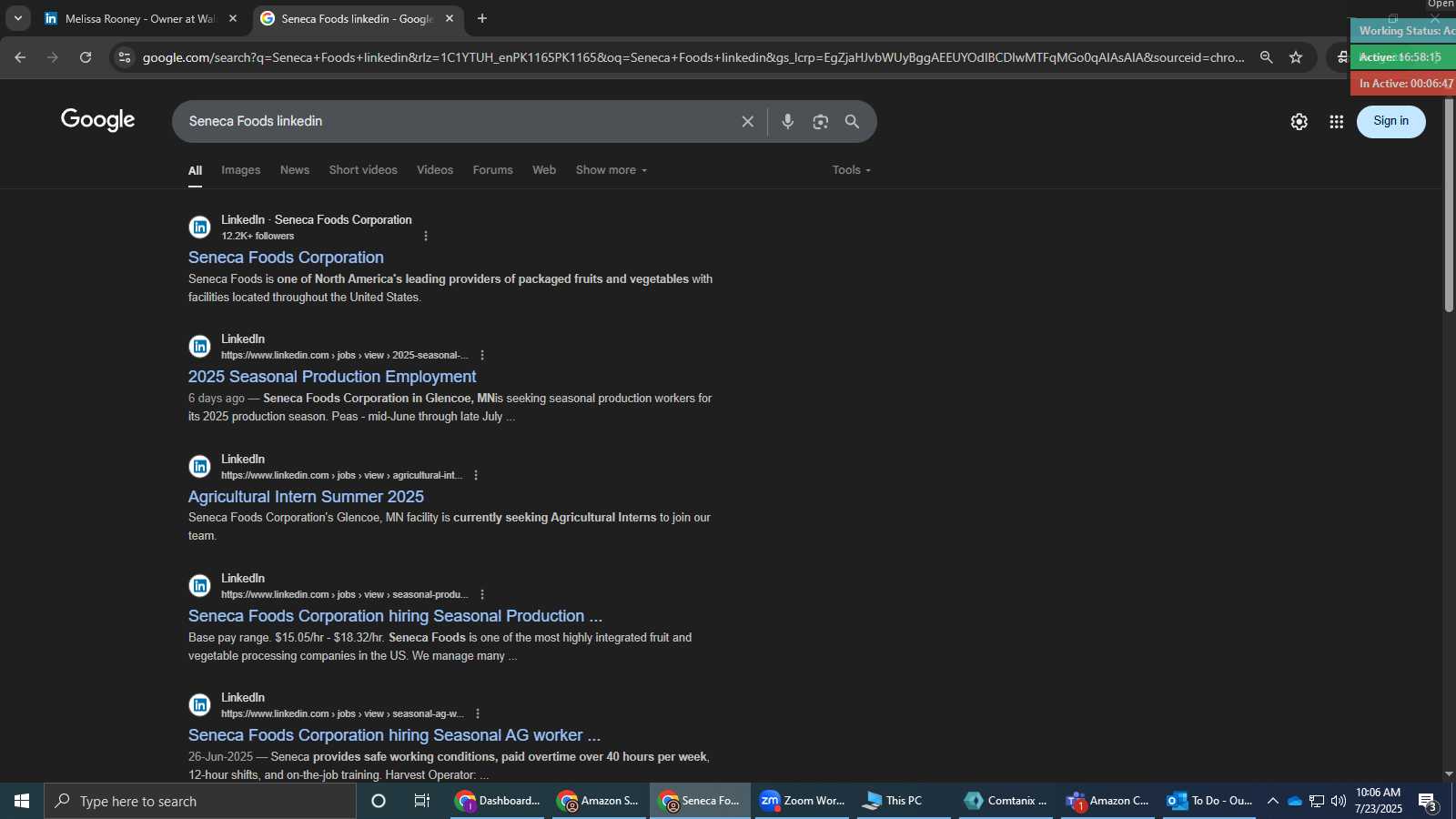Viewport: 1456px width, 819px height.
Task: Open Agricultural Intern Summer 2025 link
Action: click(x=306, y=497)
